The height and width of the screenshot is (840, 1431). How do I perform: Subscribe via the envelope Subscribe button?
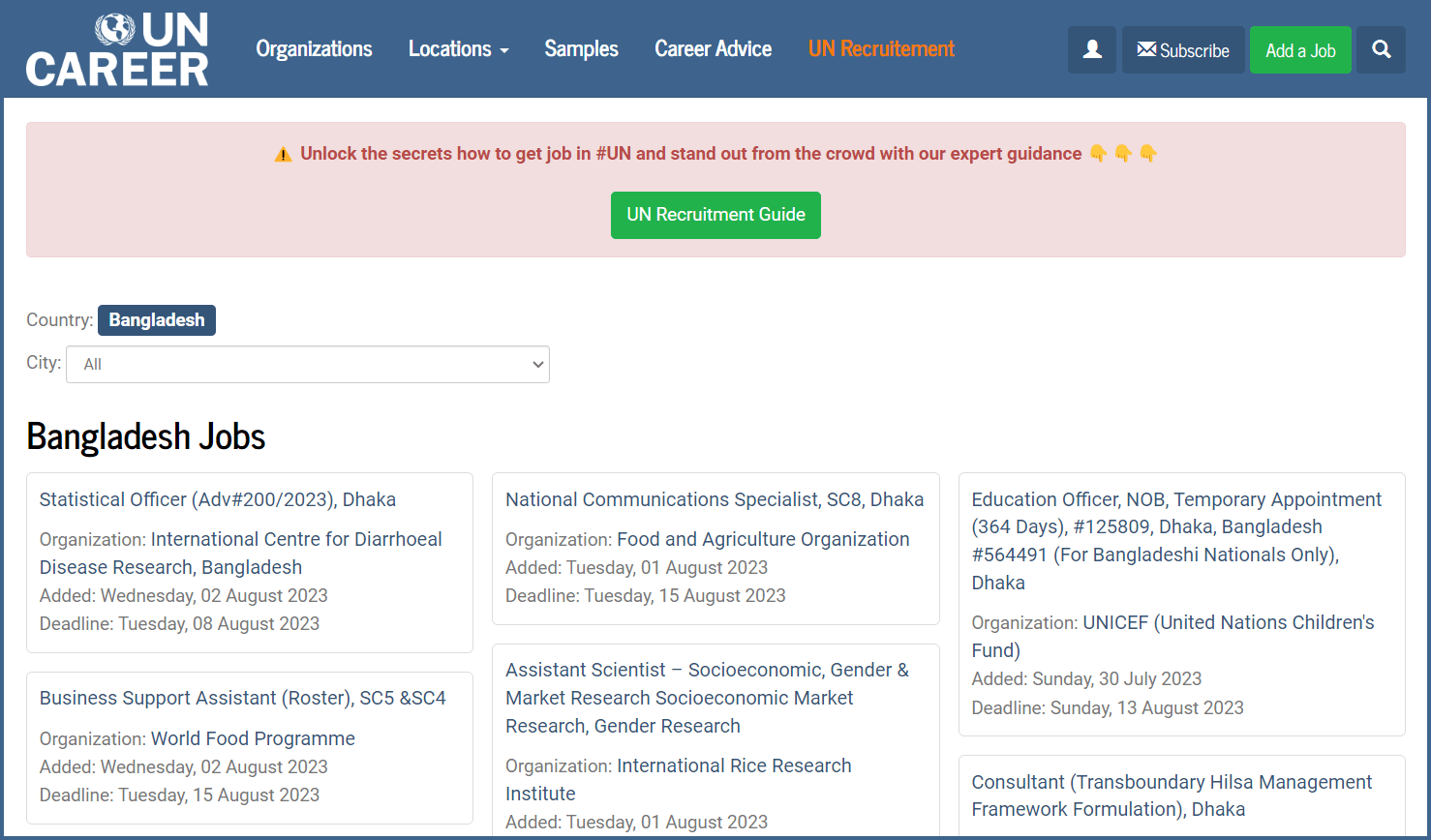pos(1183,49)
